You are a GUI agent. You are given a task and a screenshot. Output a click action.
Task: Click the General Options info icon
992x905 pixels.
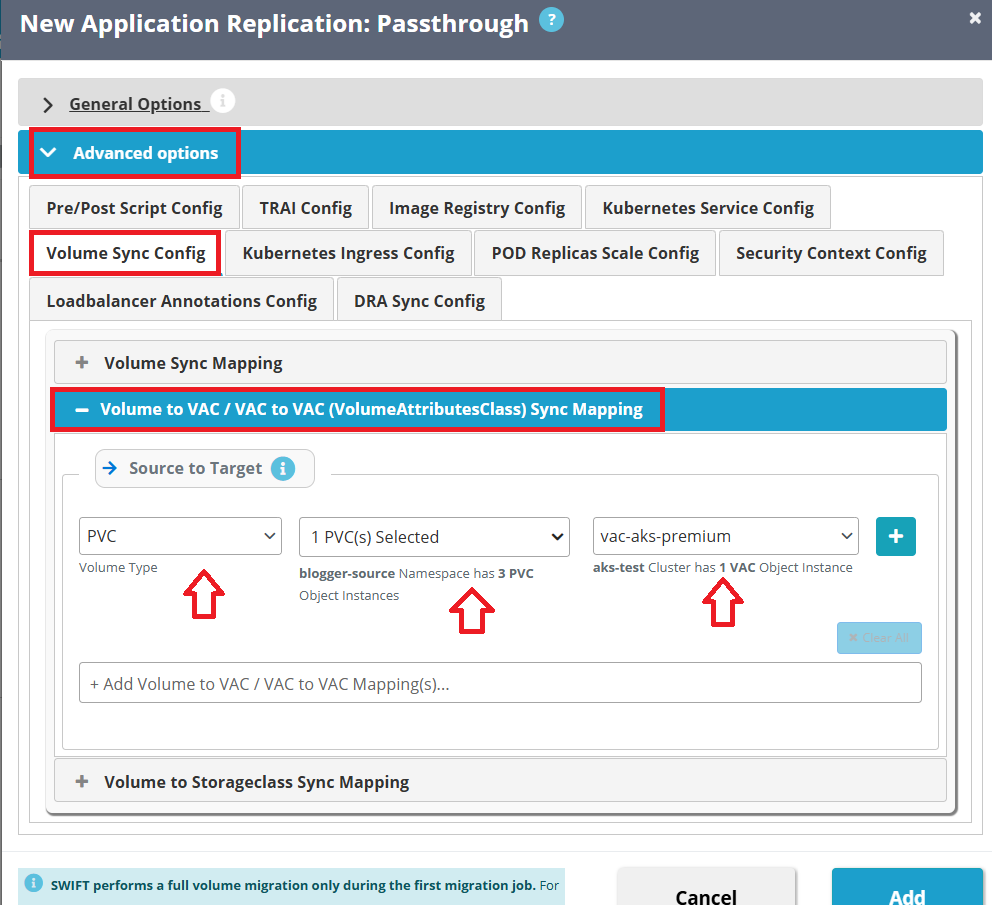tap(223, 101)
